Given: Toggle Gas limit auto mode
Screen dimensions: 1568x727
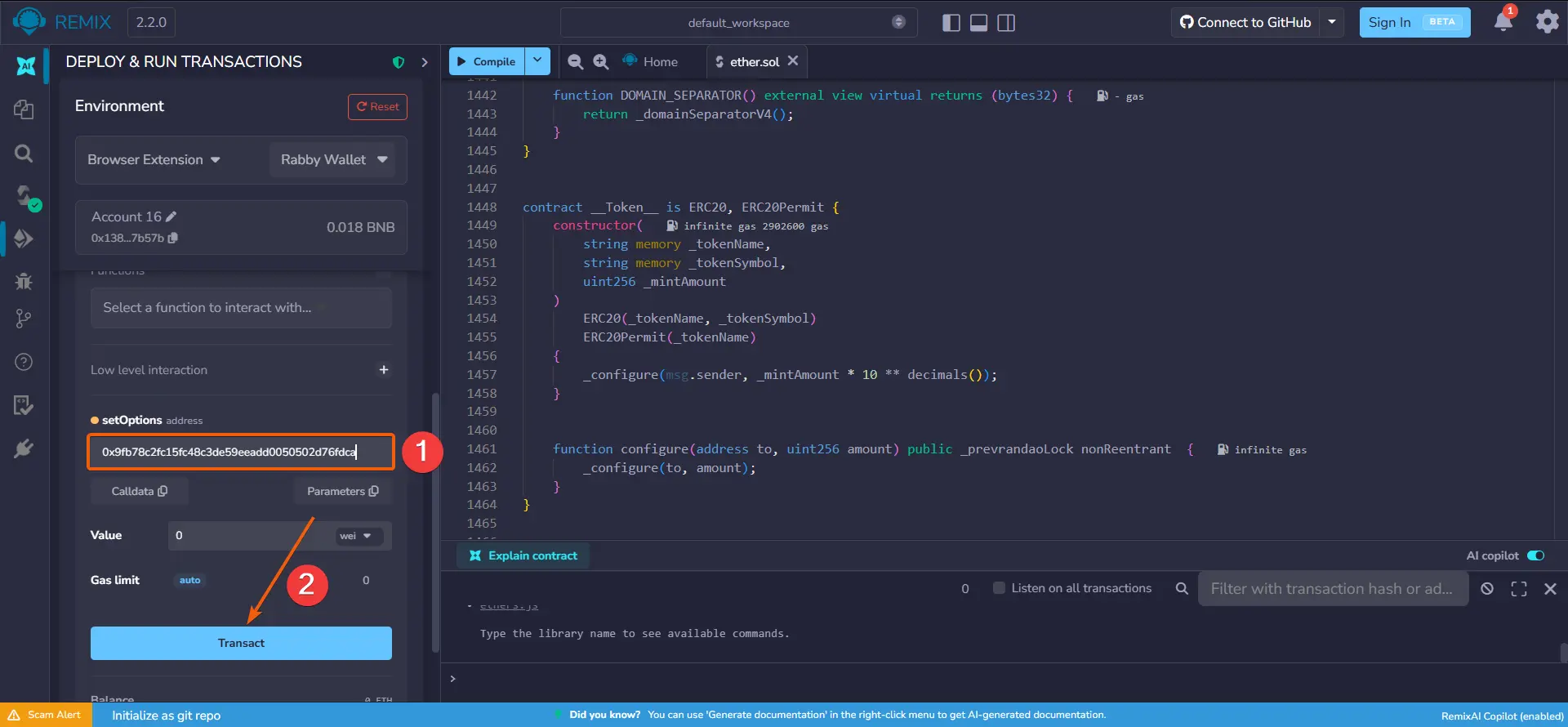Looking at the screenshot, I should click(x=190, y=580).
